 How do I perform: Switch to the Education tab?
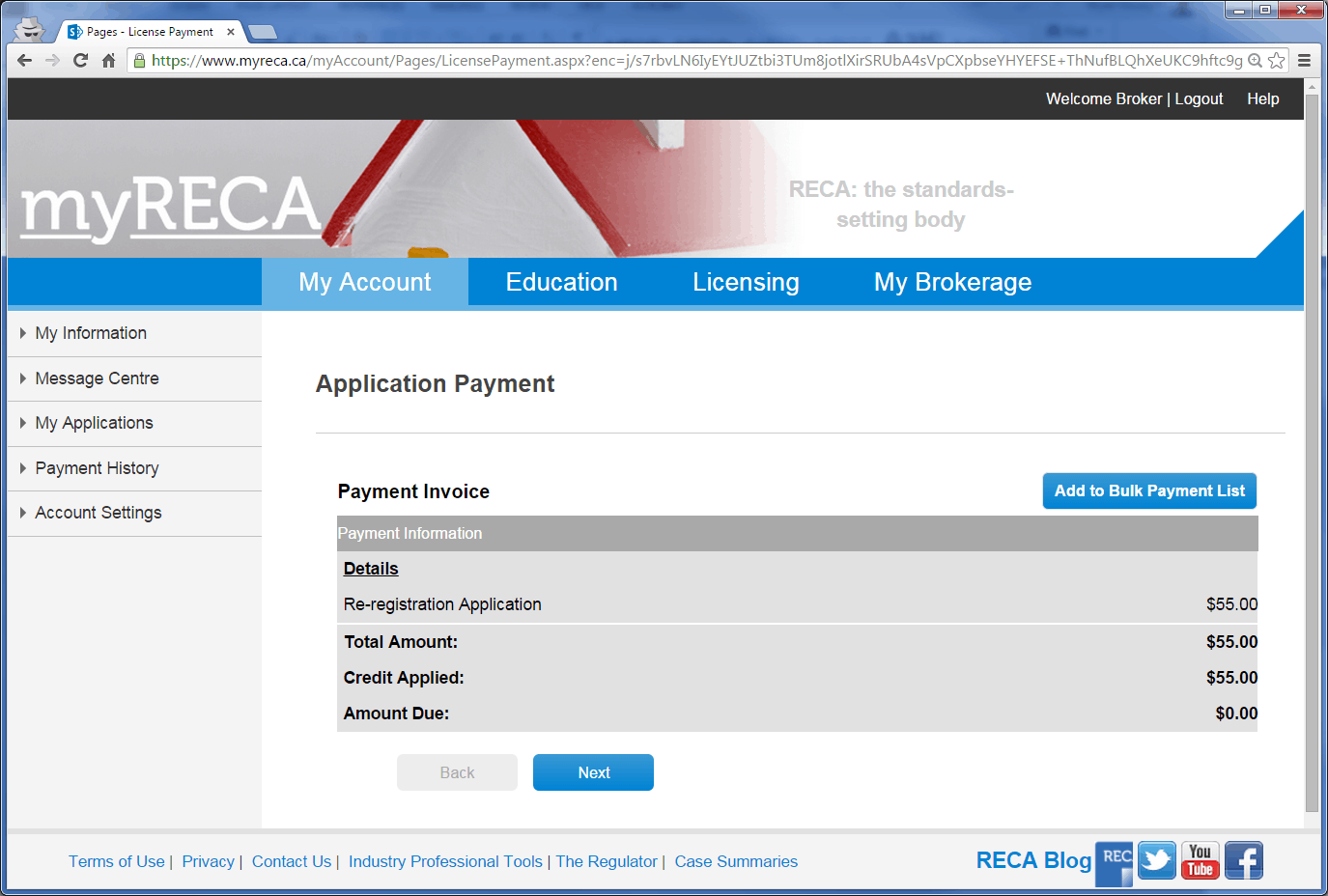point(561,282)
